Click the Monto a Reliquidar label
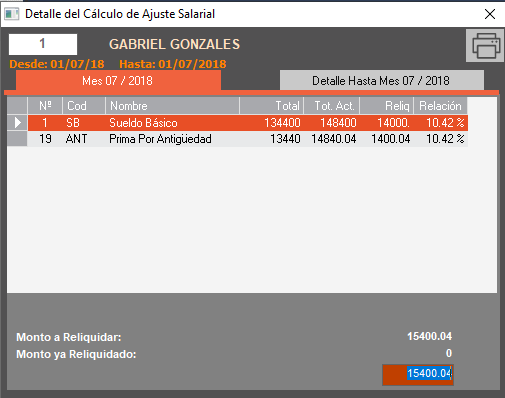The width and height of the screenshot is (505, 398). (x=69, y=337)
